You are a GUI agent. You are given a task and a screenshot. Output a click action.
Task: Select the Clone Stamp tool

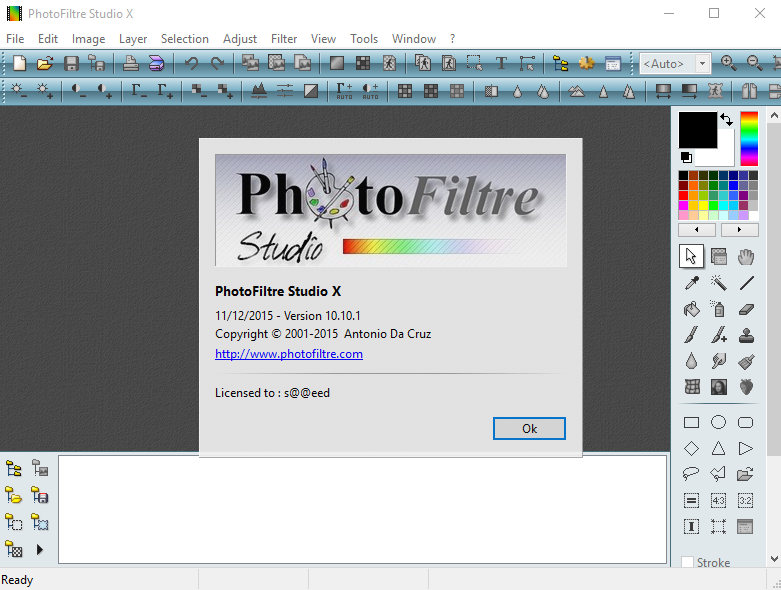[x=745, y=335]
